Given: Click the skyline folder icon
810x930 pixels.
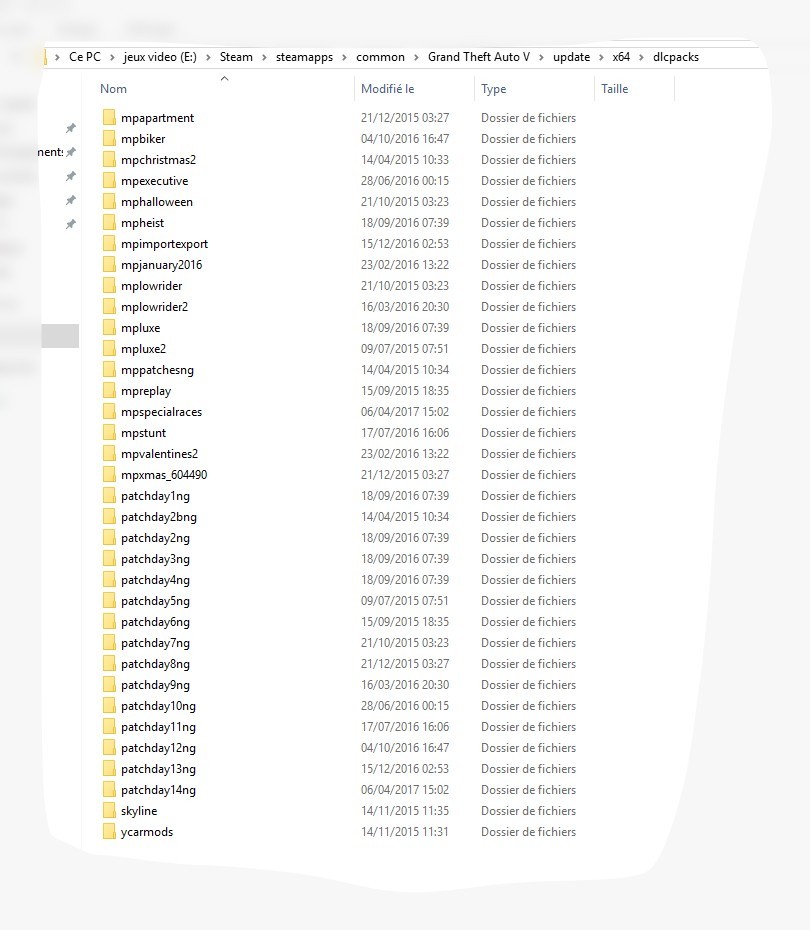Looking at the screenshot, I should tap(109, 810).
